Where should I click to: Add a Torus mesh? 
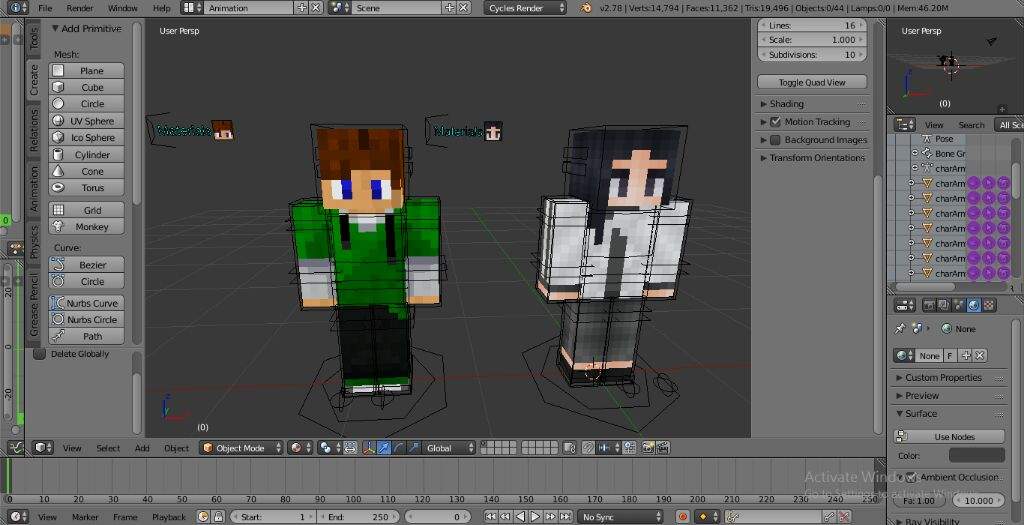86,187
